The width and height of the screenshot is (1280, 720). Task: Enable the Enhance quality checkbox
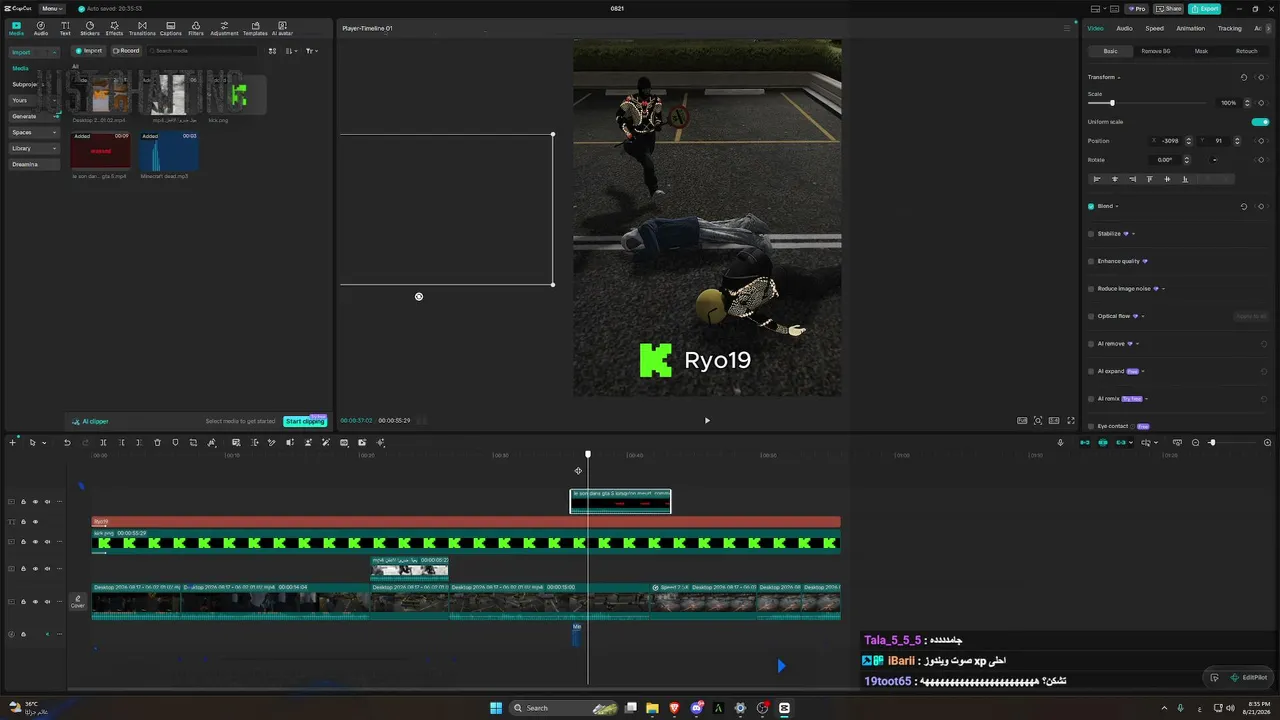pos(1091,261)
